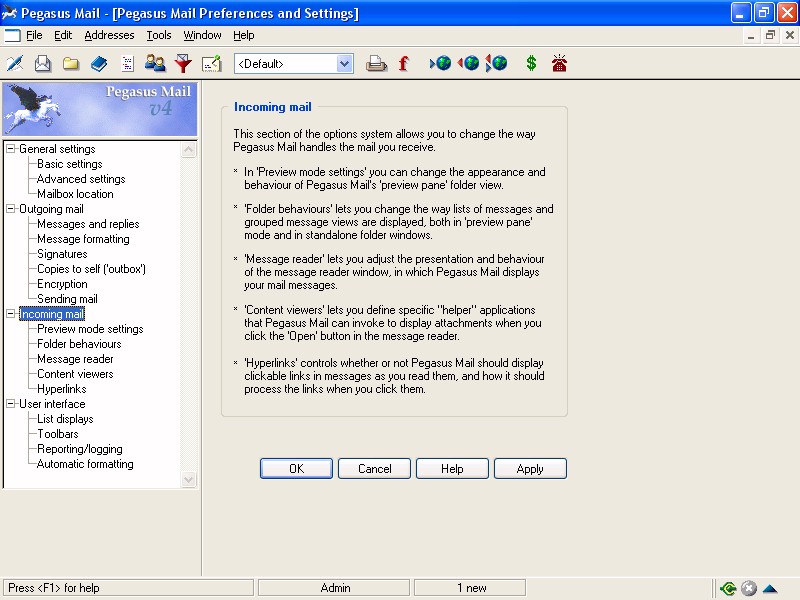Click the settings tree scroll-down arrow
Viewport: 800px width, 600px height.
point(189,479)
